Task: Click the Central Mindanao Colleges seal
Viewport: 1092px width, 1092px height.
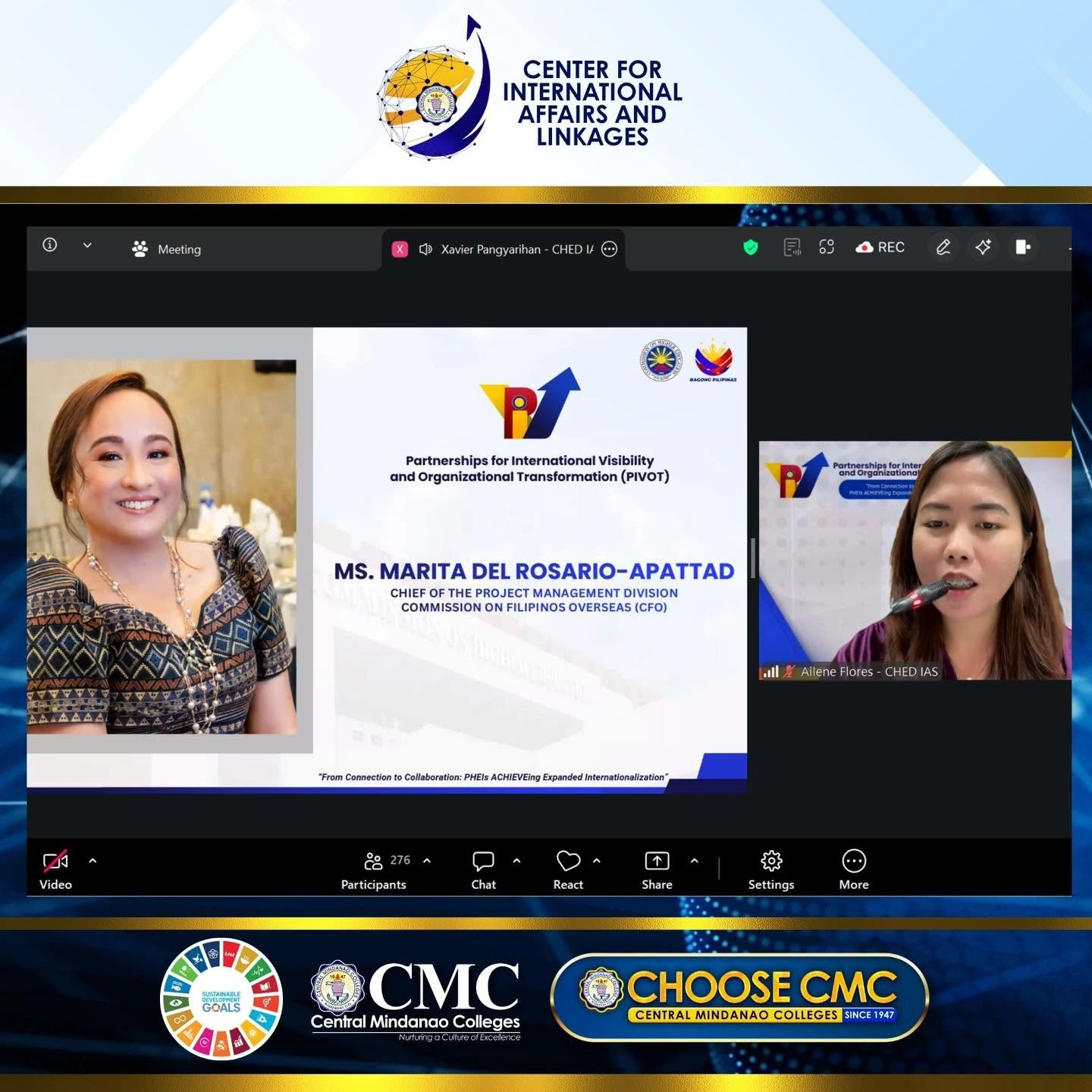Action: coord(337,987)
